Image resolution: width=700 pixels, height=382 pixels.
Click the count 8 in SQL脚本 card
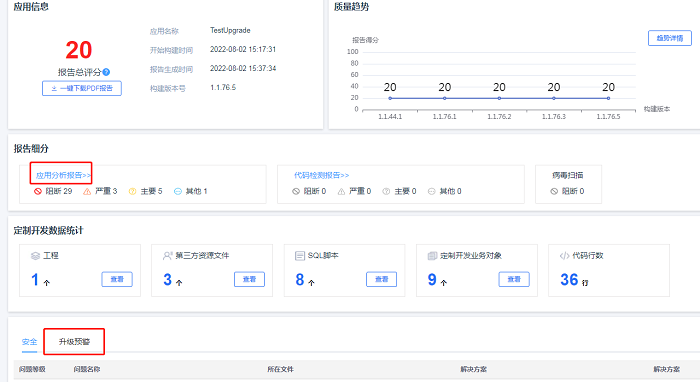[x=300, y=280]
